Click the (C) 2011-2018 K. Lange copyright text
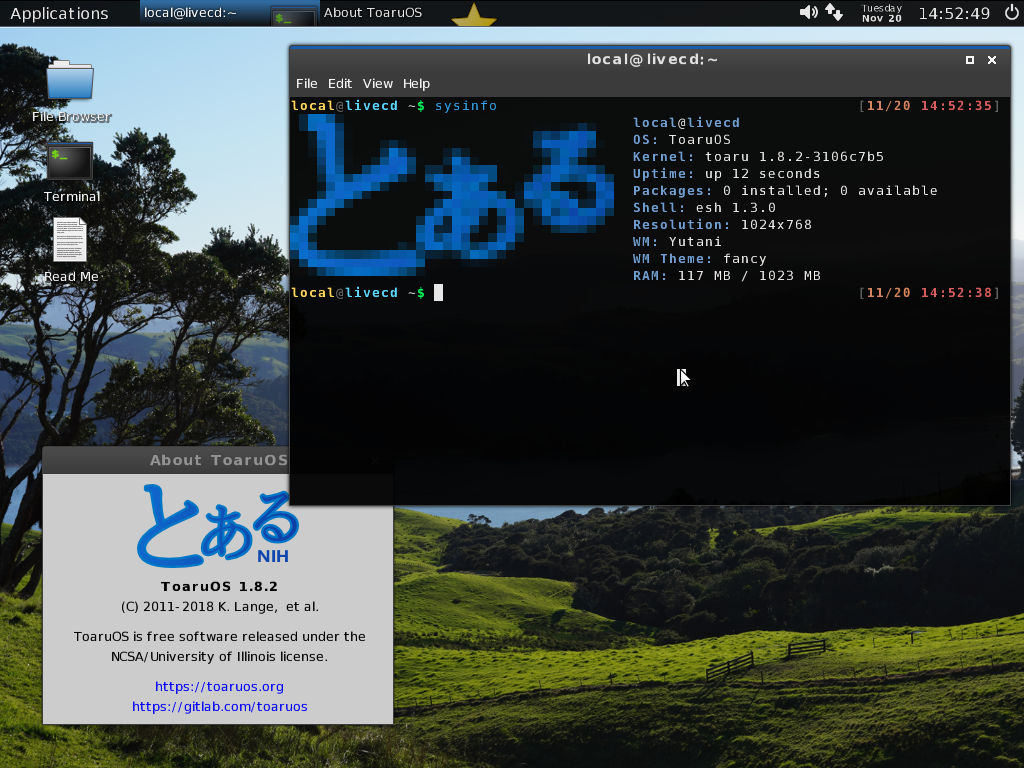This screenshot has height=768, width=1024. click(x=219, y=607)
